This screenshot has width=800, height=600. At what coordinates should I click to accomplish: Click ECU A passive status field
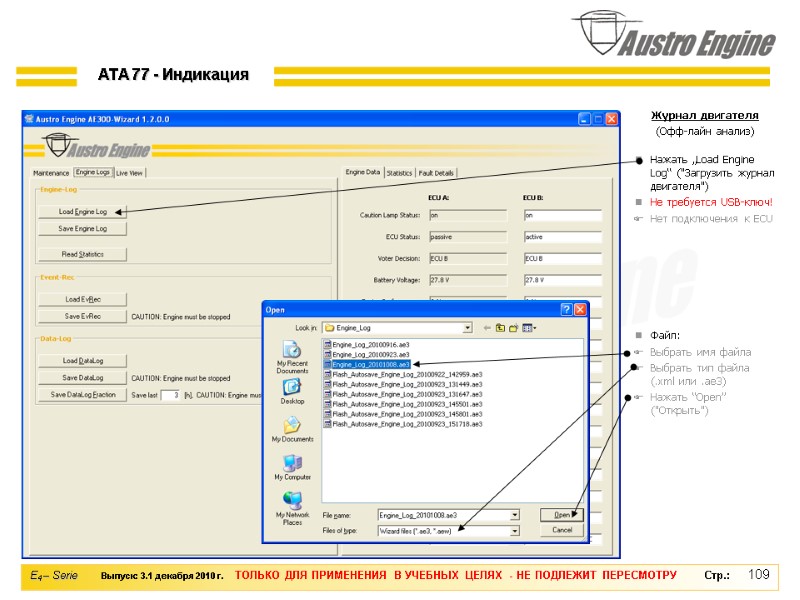[x=468, y=237]
